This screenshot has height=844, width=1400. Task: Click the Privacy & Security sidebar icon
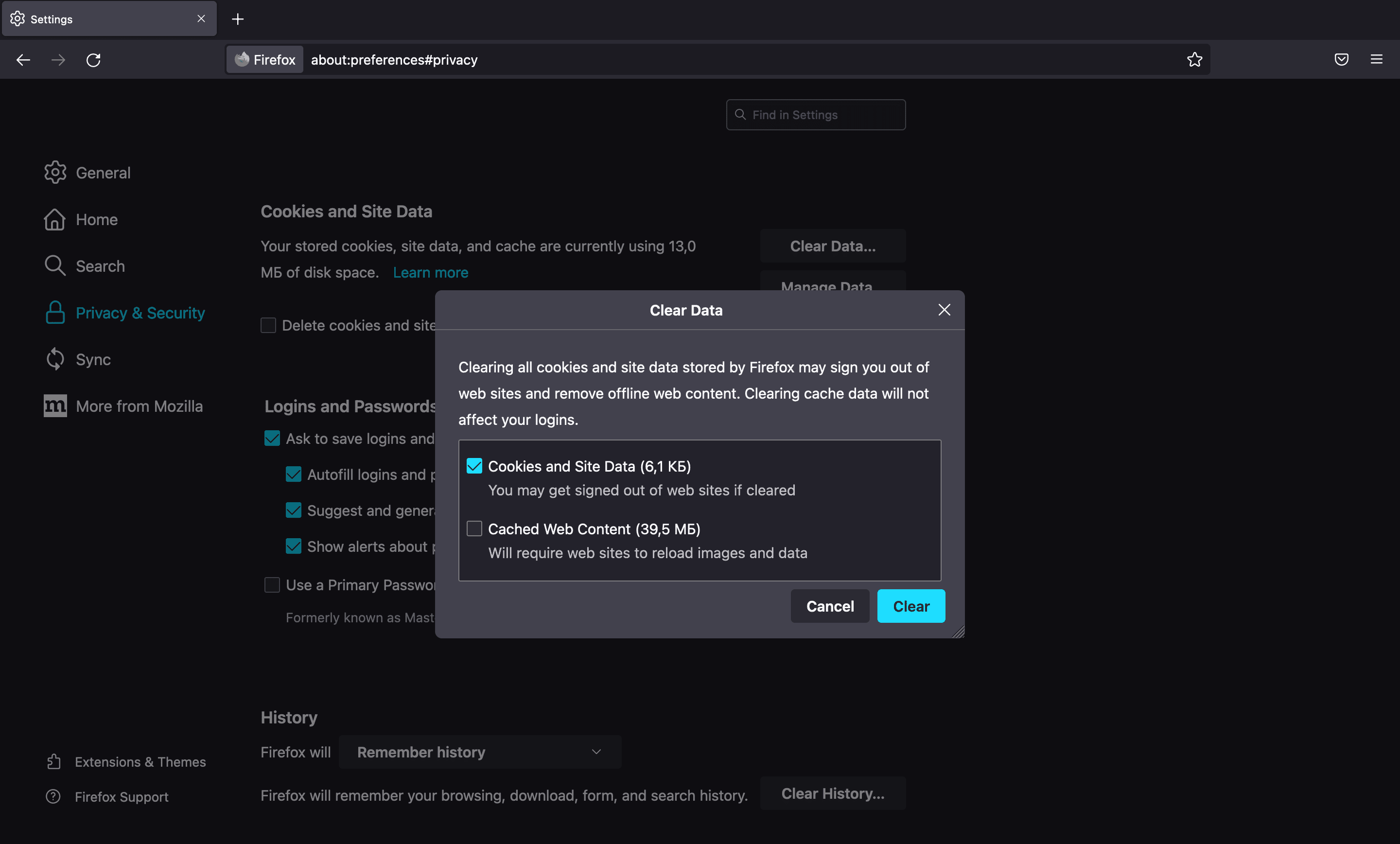pyautogui.click(x=55, y=311)
